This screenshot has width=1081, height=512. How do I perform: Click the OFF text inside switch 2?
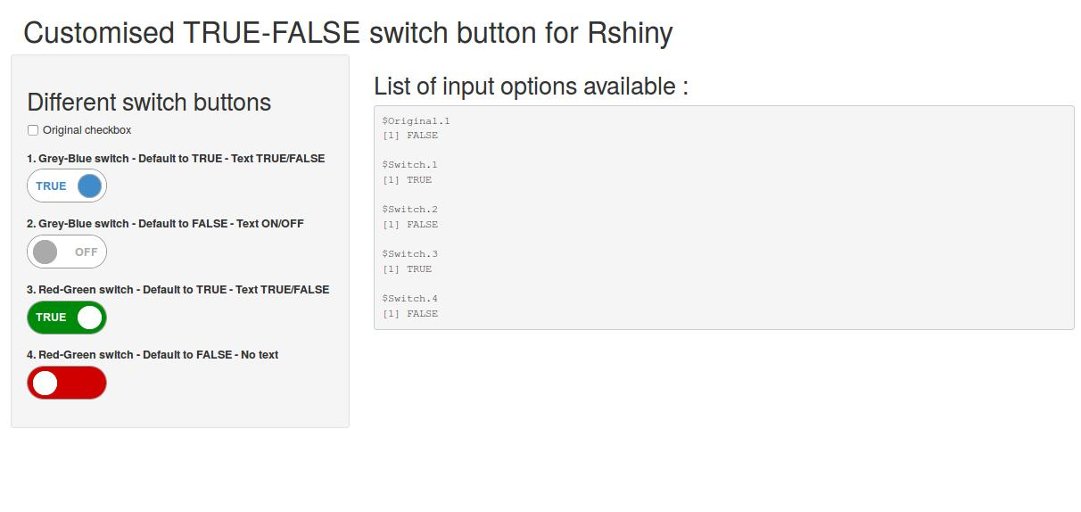(x=86, y=252)
